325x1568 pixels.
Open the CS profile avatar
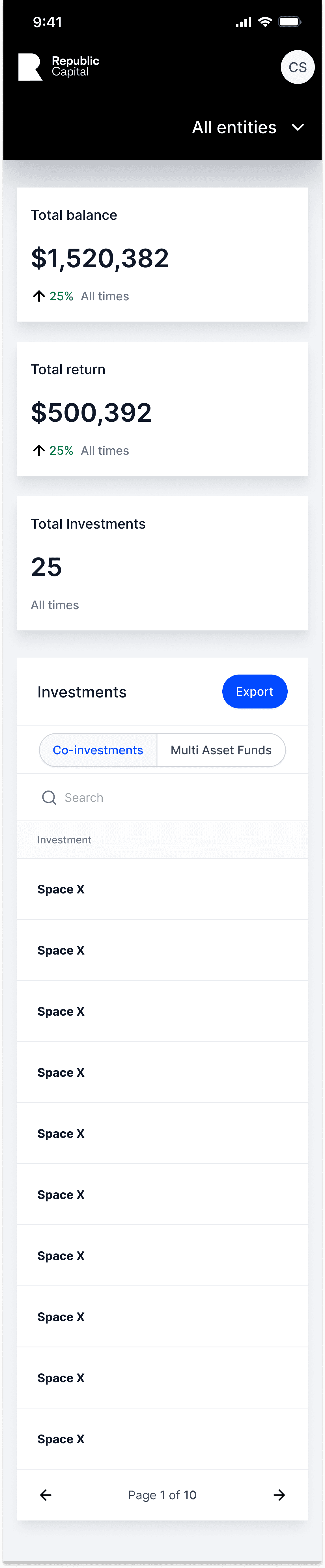297,67
